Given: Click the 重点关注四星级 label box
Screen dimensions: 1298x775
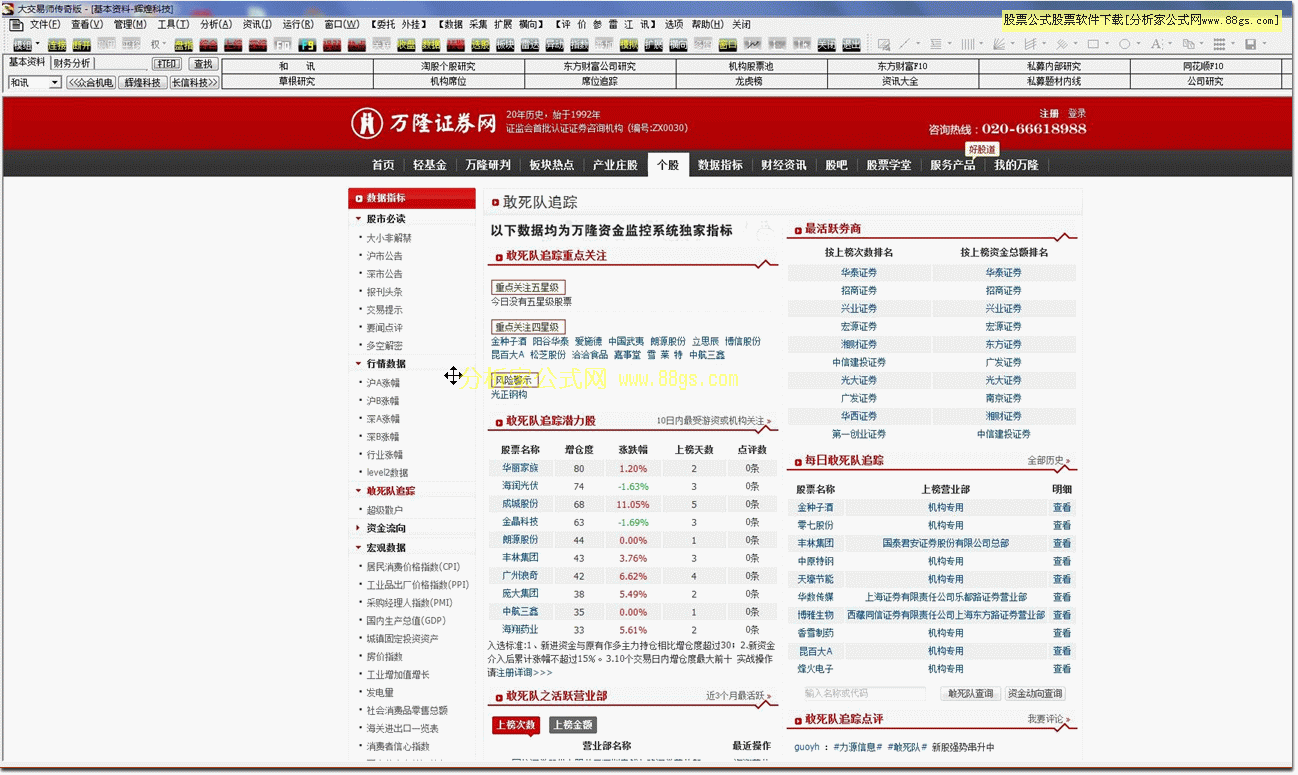Looking at the screenshot, I should (528, 327).
